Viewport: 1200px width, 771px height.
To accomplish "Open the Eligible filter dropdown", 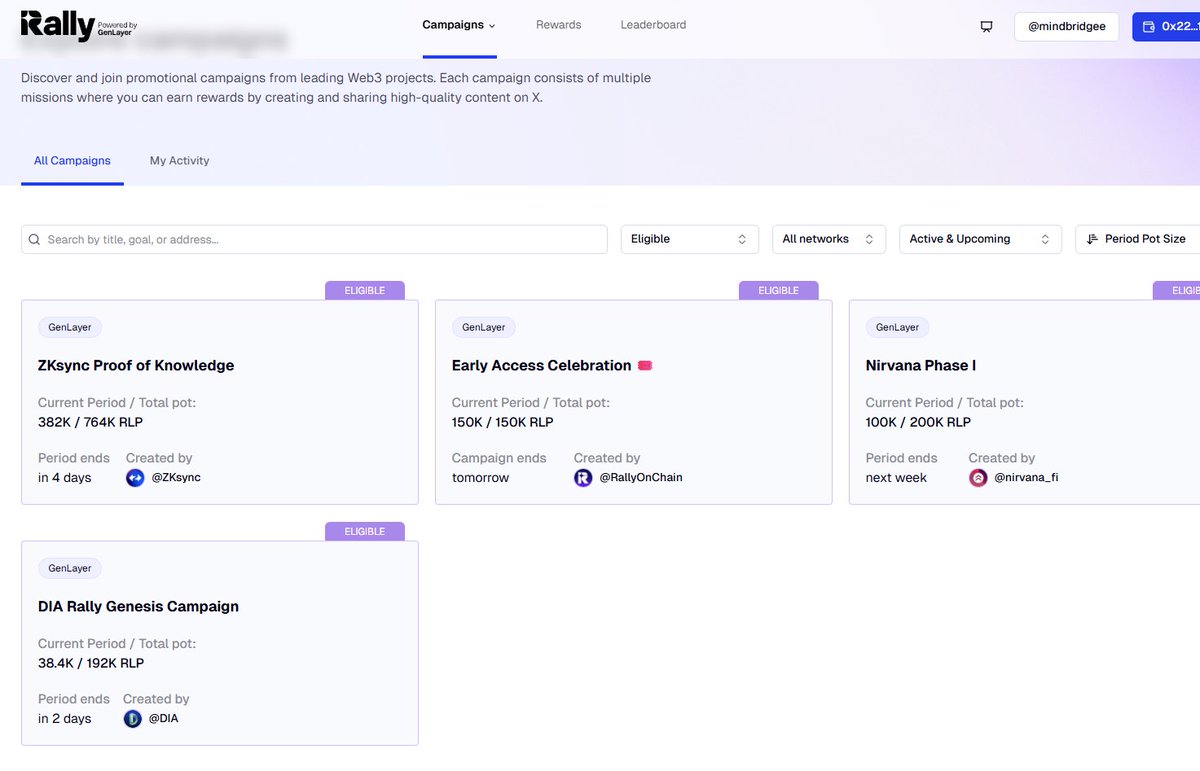I will [689, 239].
